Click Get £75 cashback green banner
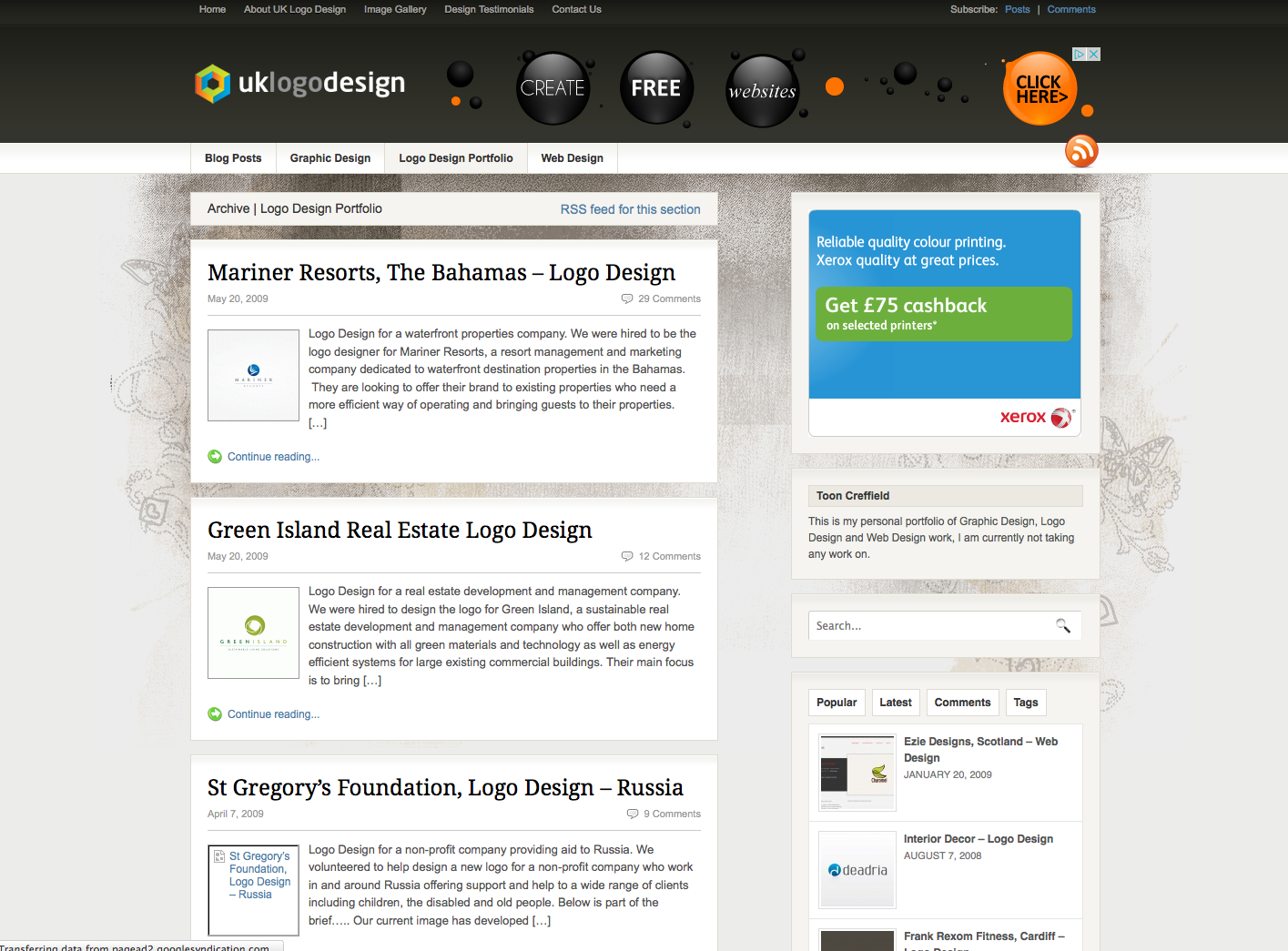Viewport: 1288px width, 951px height. pos(943,314)
